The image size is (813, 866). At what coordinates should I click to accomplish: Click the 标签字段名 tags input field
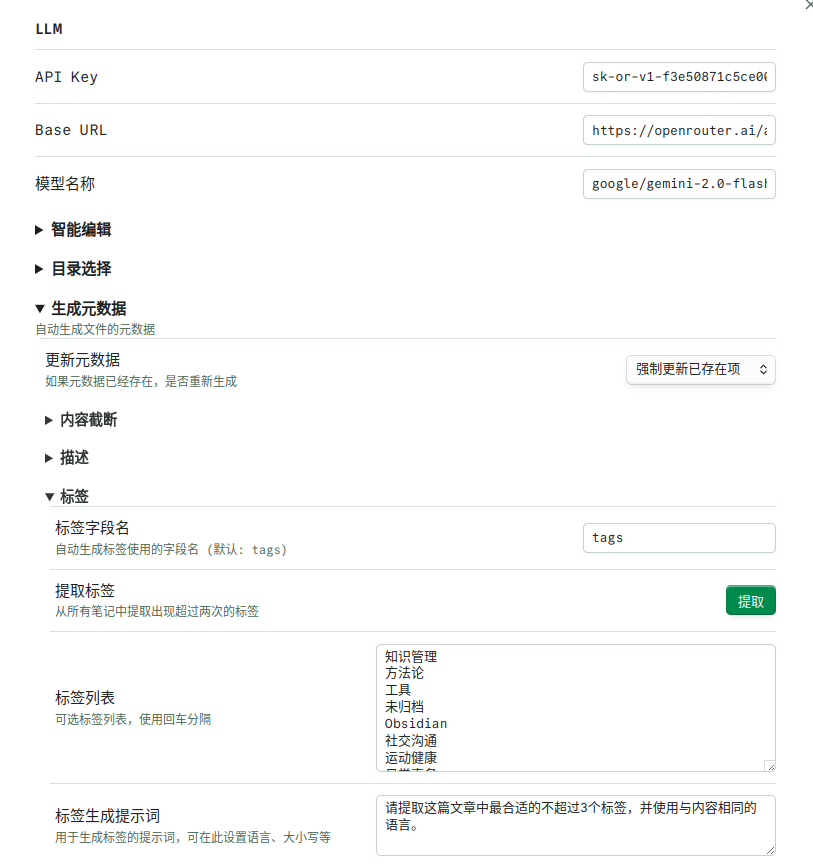[679, 538]
